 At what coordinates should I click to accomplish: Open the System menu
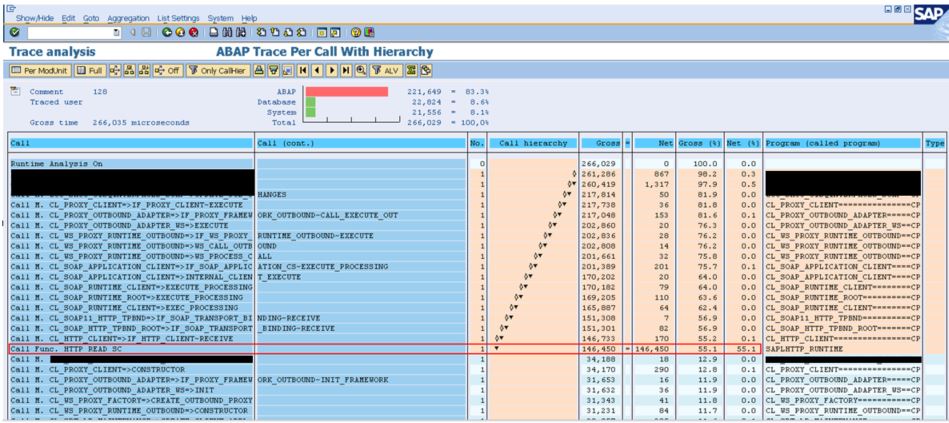[x=220, y=19]
